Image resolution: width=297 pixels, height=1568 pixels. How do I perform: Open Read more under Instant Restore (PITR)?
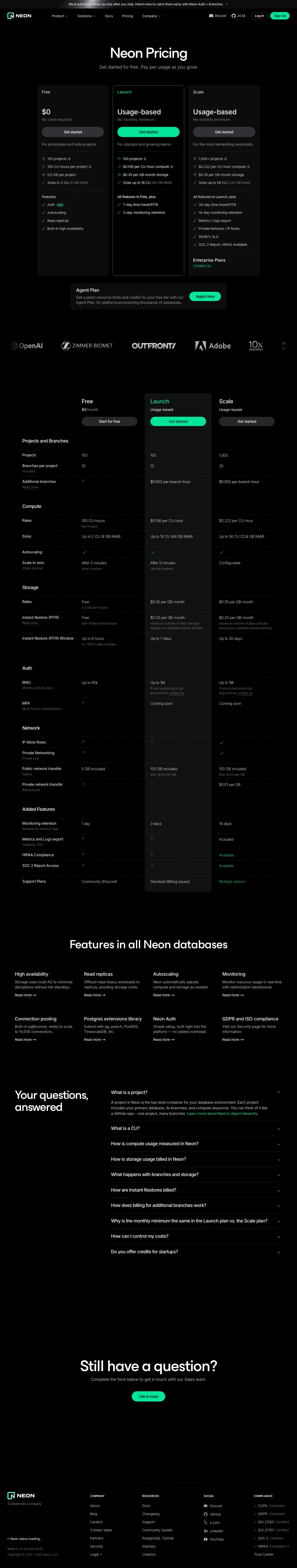click(30, 623)
